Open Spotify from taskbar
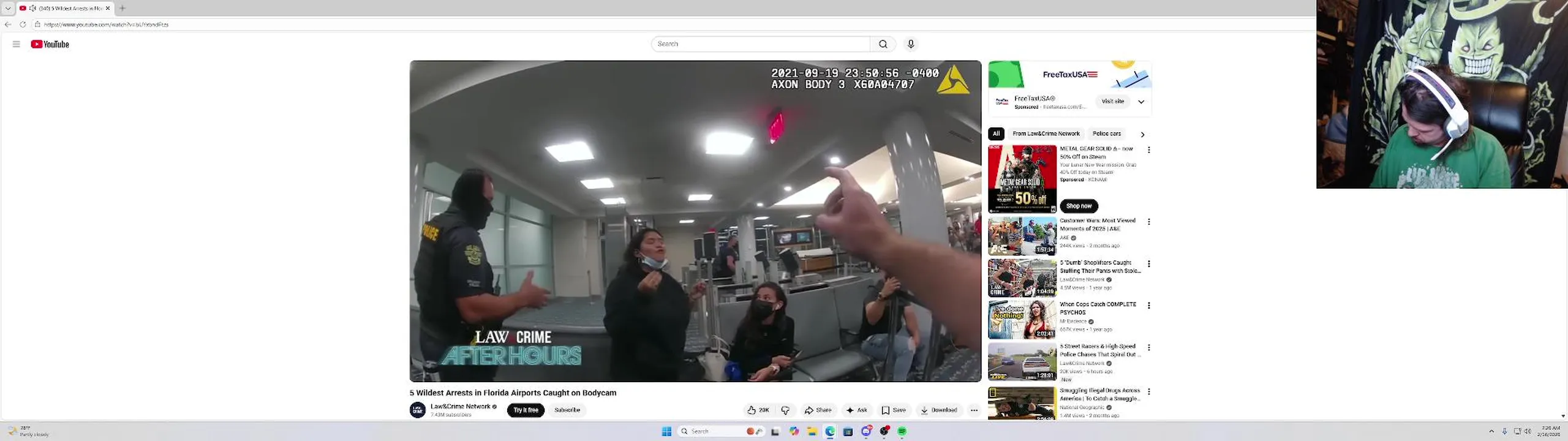The height and width of the screenshot is (441, 1568). pos(902,431)
